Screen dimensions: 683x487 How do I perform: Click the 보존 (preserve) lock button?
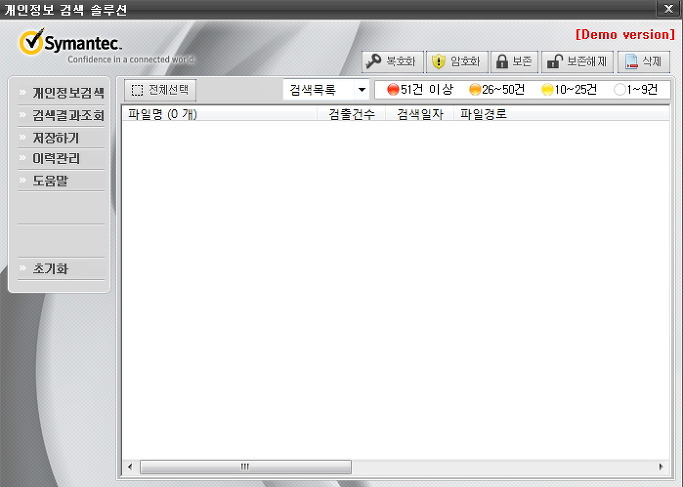tap(514, 61)
